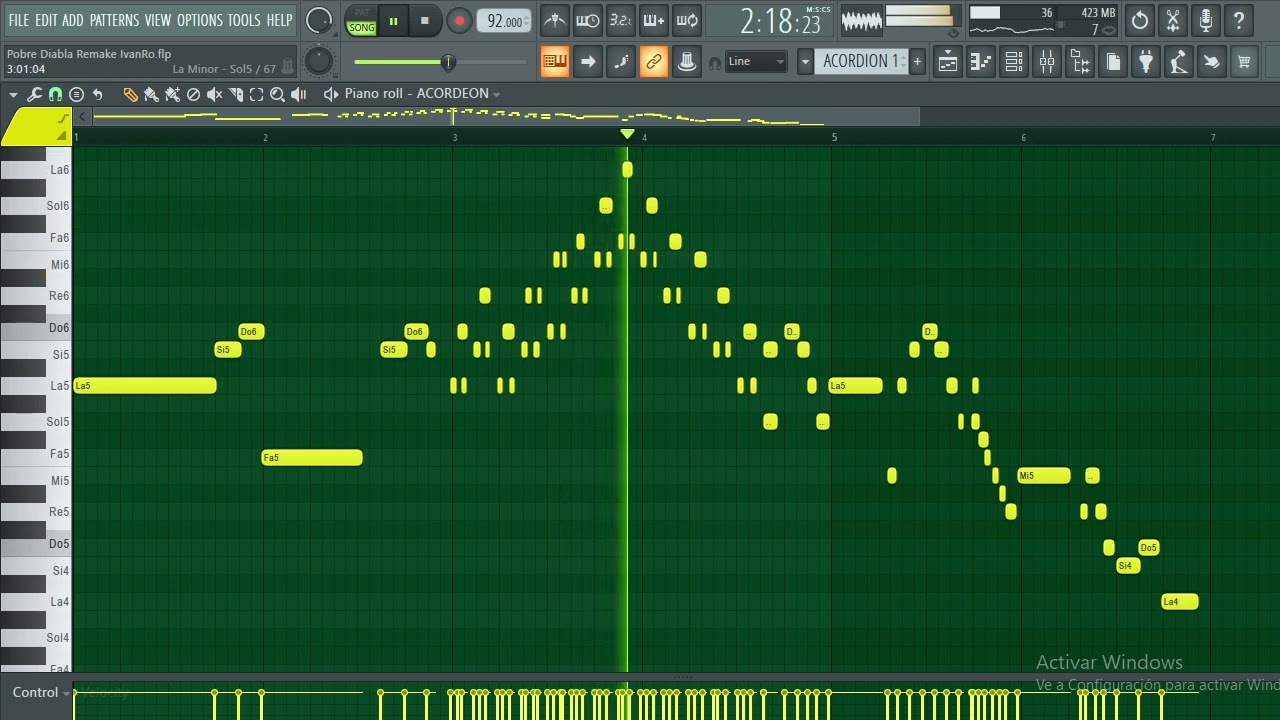Toggle the 3-2-1 countdown before recording
This screenshot has width=1280, height=720.
[620, 20]
